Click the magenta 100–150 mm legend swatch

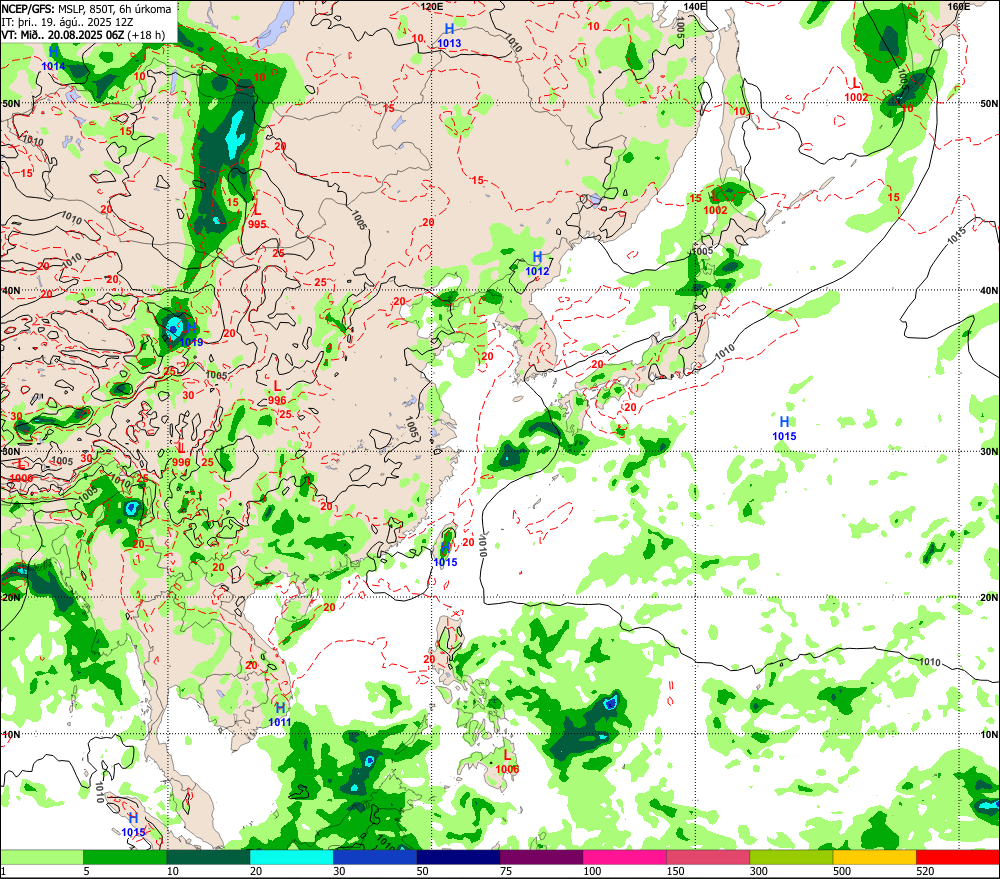click(x=625, y=857)
